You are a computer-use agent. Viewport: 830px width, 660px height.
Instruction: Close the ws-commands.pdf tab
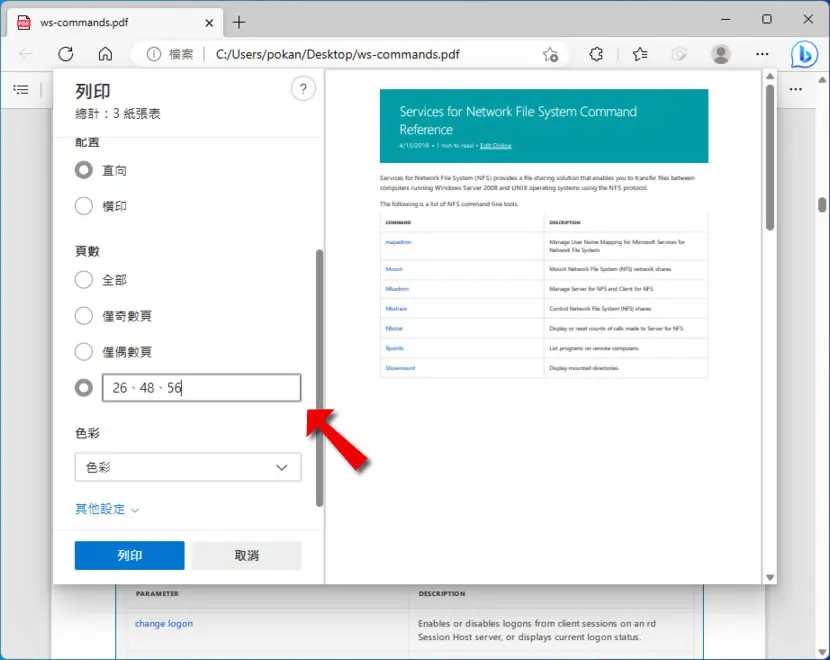pos(209,23)
